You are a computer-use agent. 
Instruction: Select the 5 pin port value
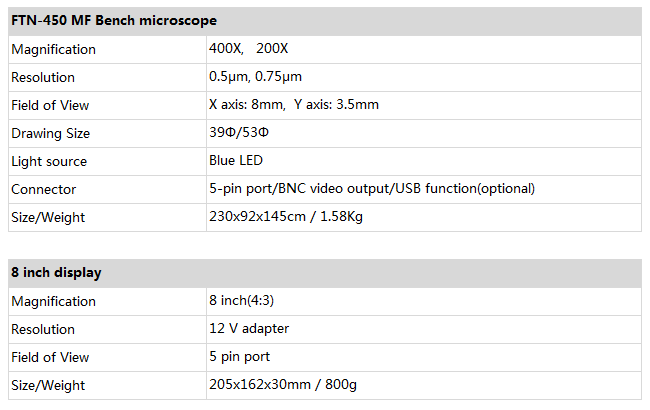point(240,357)
